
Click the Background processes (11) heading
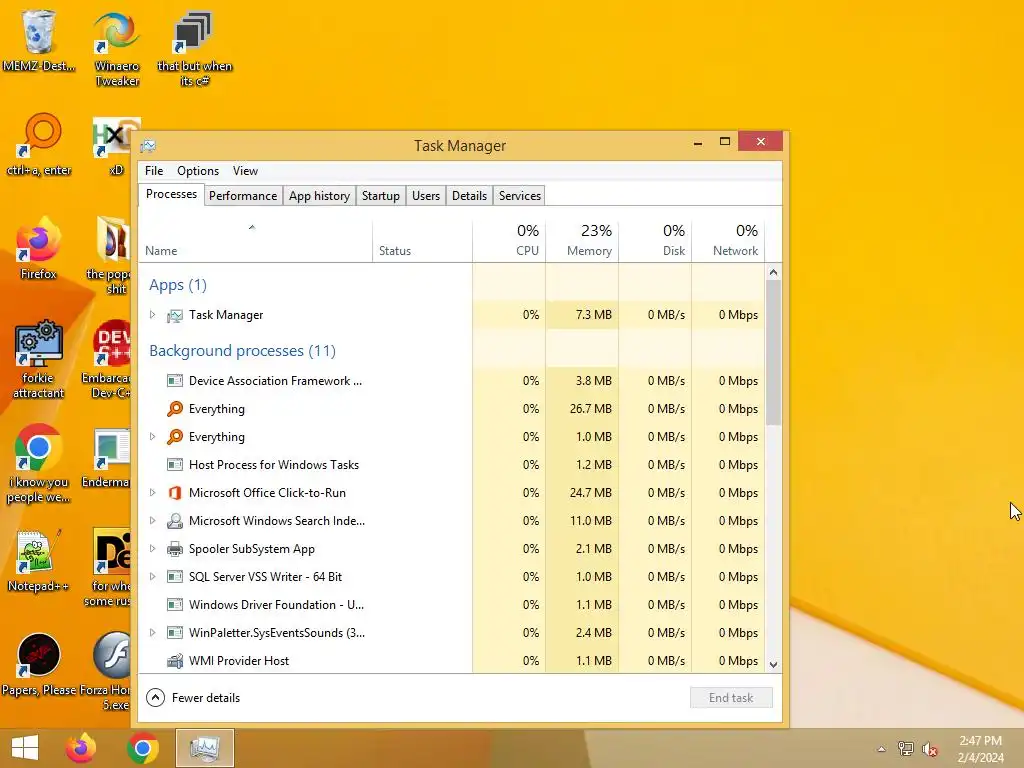(x=242, y=351)
